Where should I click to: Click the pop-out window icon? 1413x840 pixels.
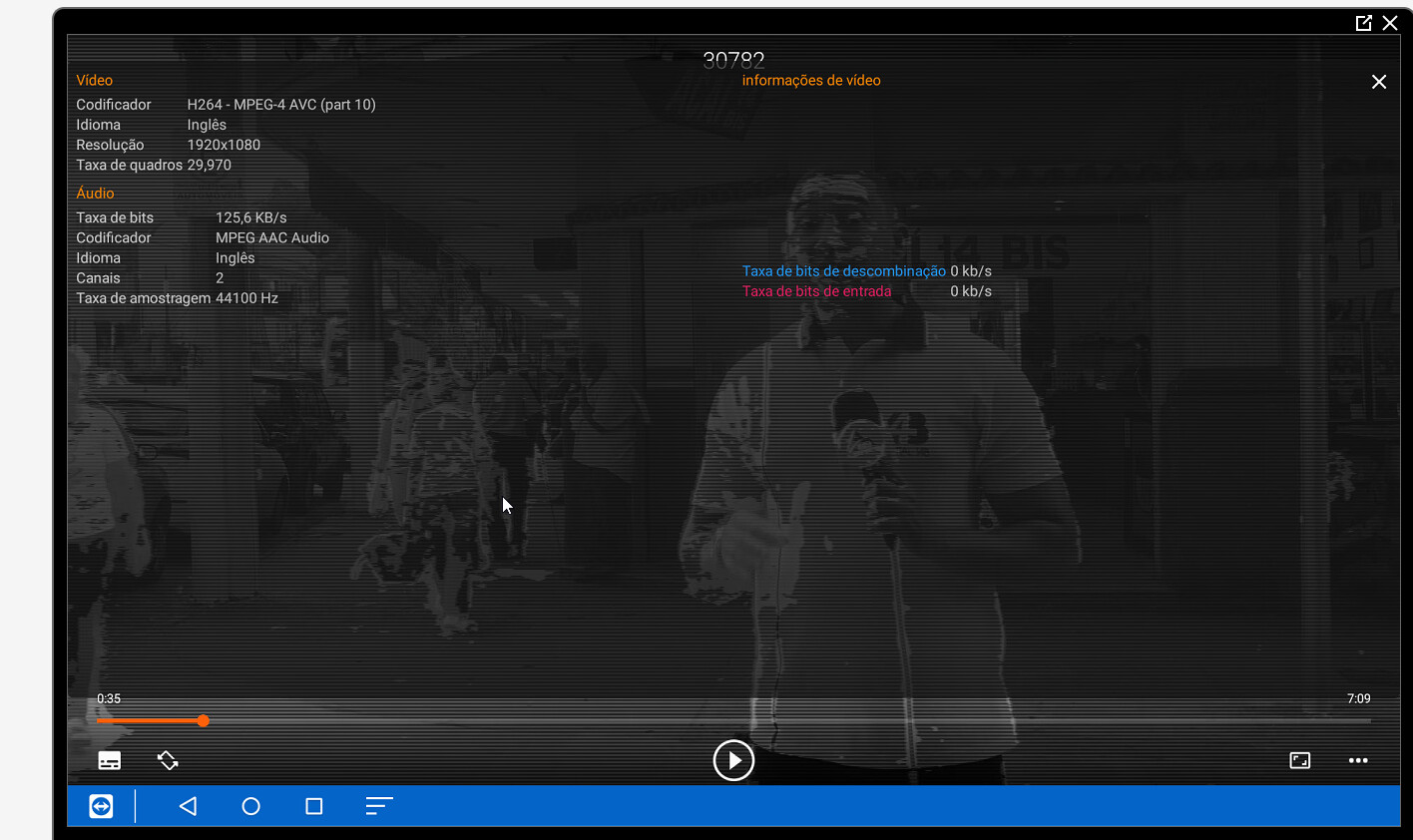[1363, 23]
